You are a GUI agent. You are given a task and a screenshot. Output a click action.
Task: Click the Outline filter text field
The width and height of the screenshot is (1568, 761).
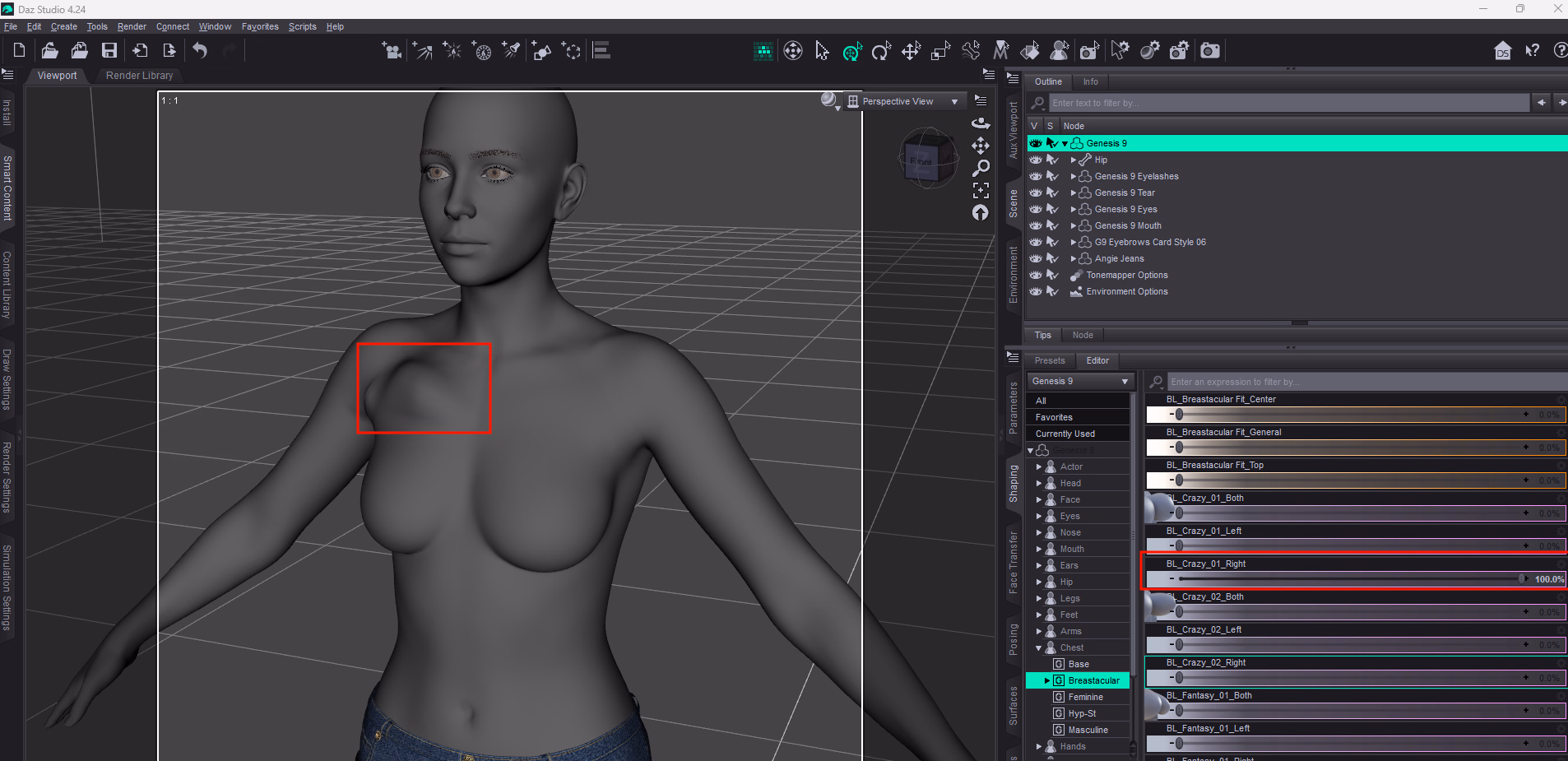[x=1288, y=103]
